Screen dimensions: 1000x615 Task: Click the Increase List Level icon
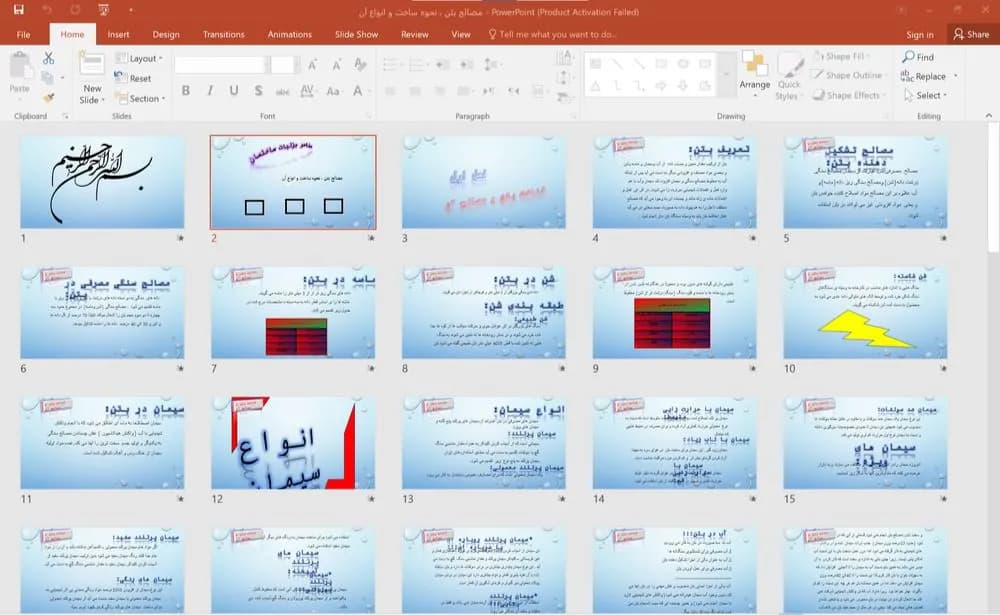coord(467,64)
